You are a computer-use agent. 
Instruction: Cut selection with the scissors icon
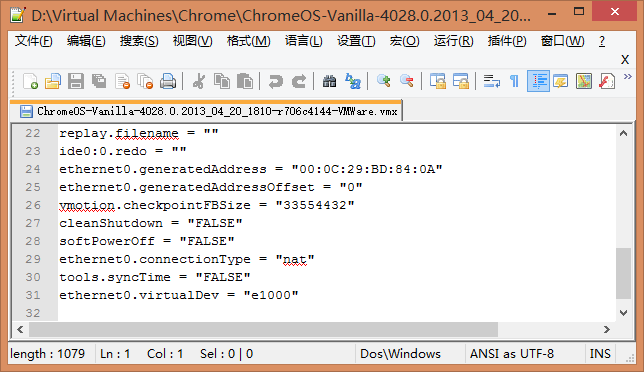pos(199,81)
